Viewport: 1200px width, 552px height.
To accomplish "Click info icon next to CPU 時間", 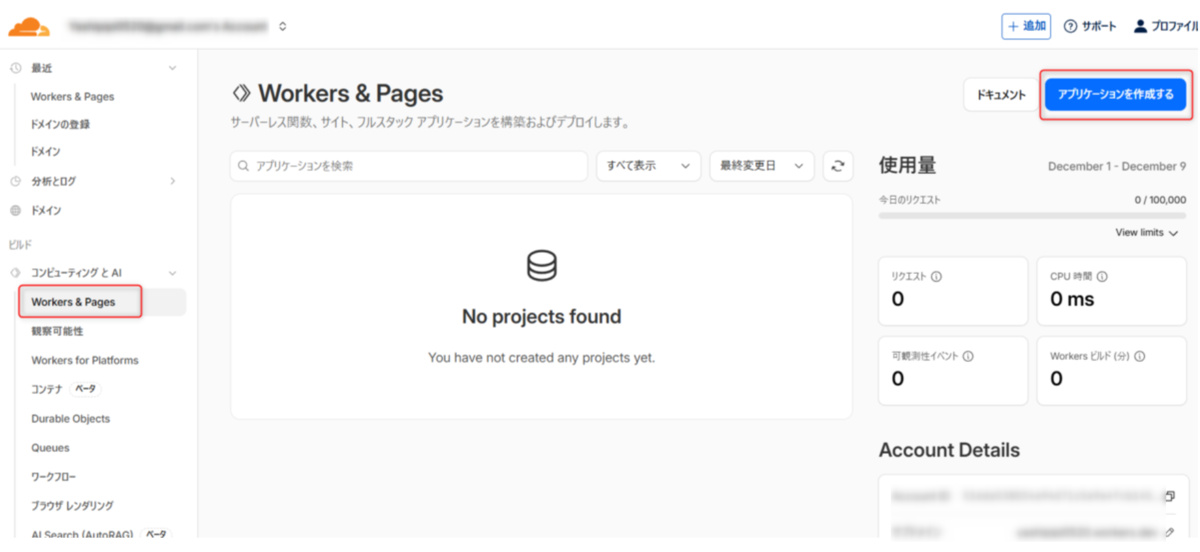I will 1101,276.
